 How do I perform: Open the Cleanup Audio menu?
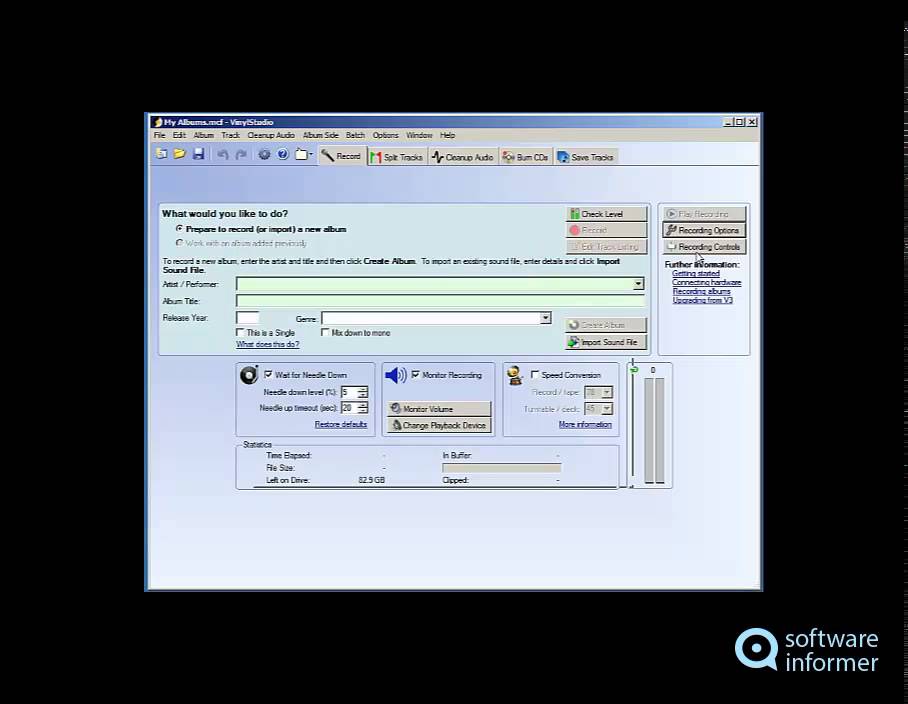click(x=271, y=135)
